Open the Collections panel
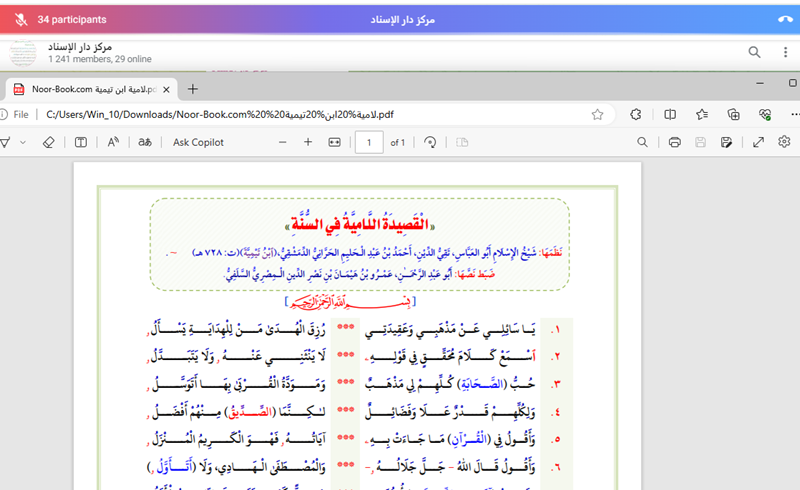800x490 pixels. [733, 114]
